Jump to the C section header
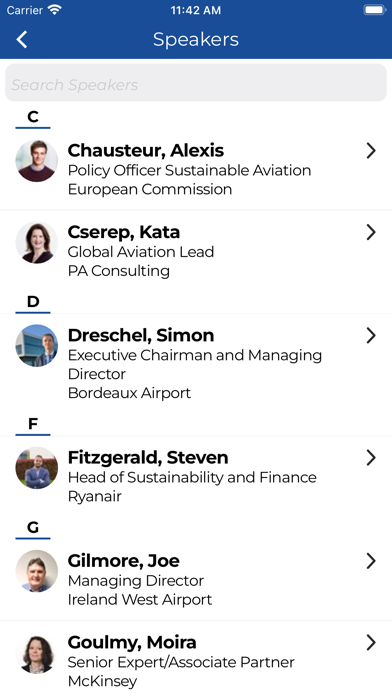The height and width of the screenshot is (696, 392). point(33,117)
